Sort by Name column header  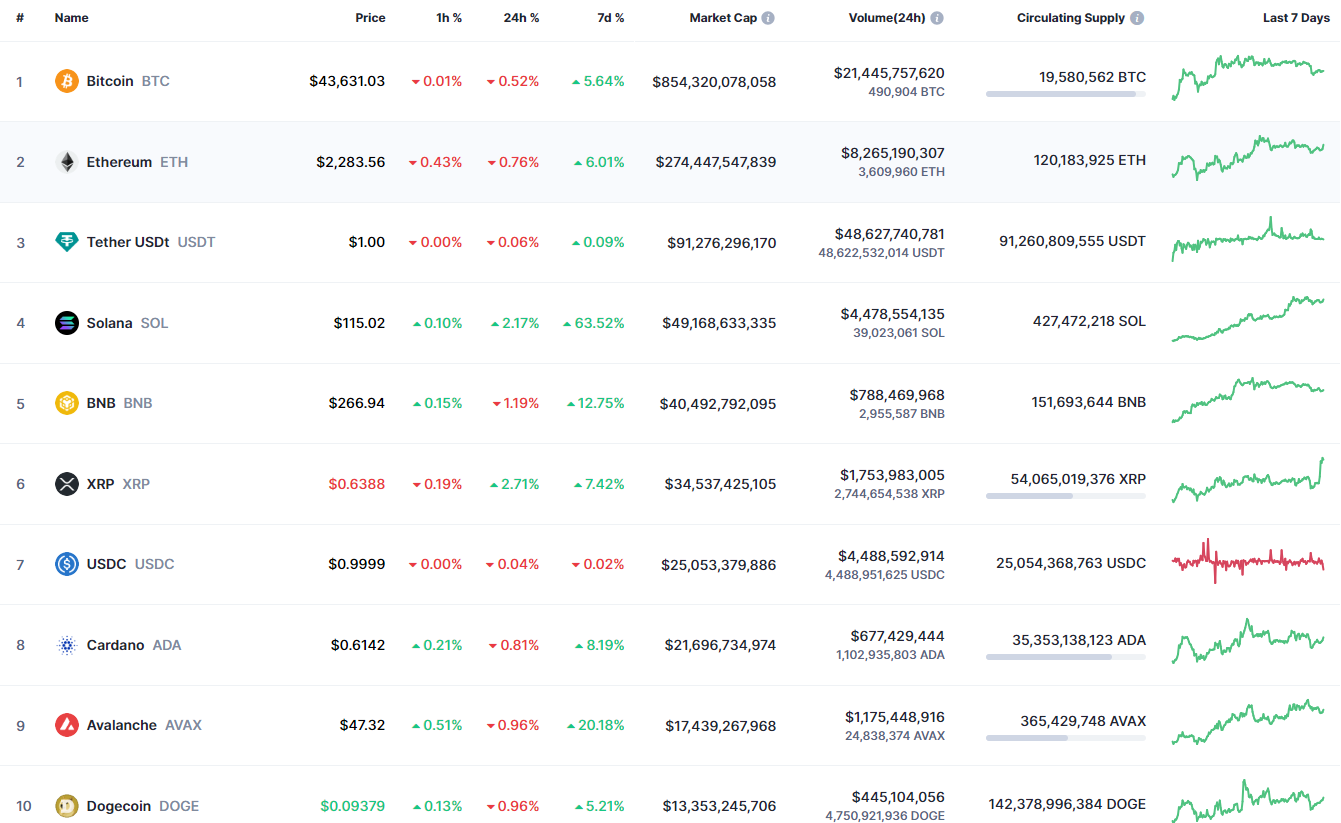(71, 18)
